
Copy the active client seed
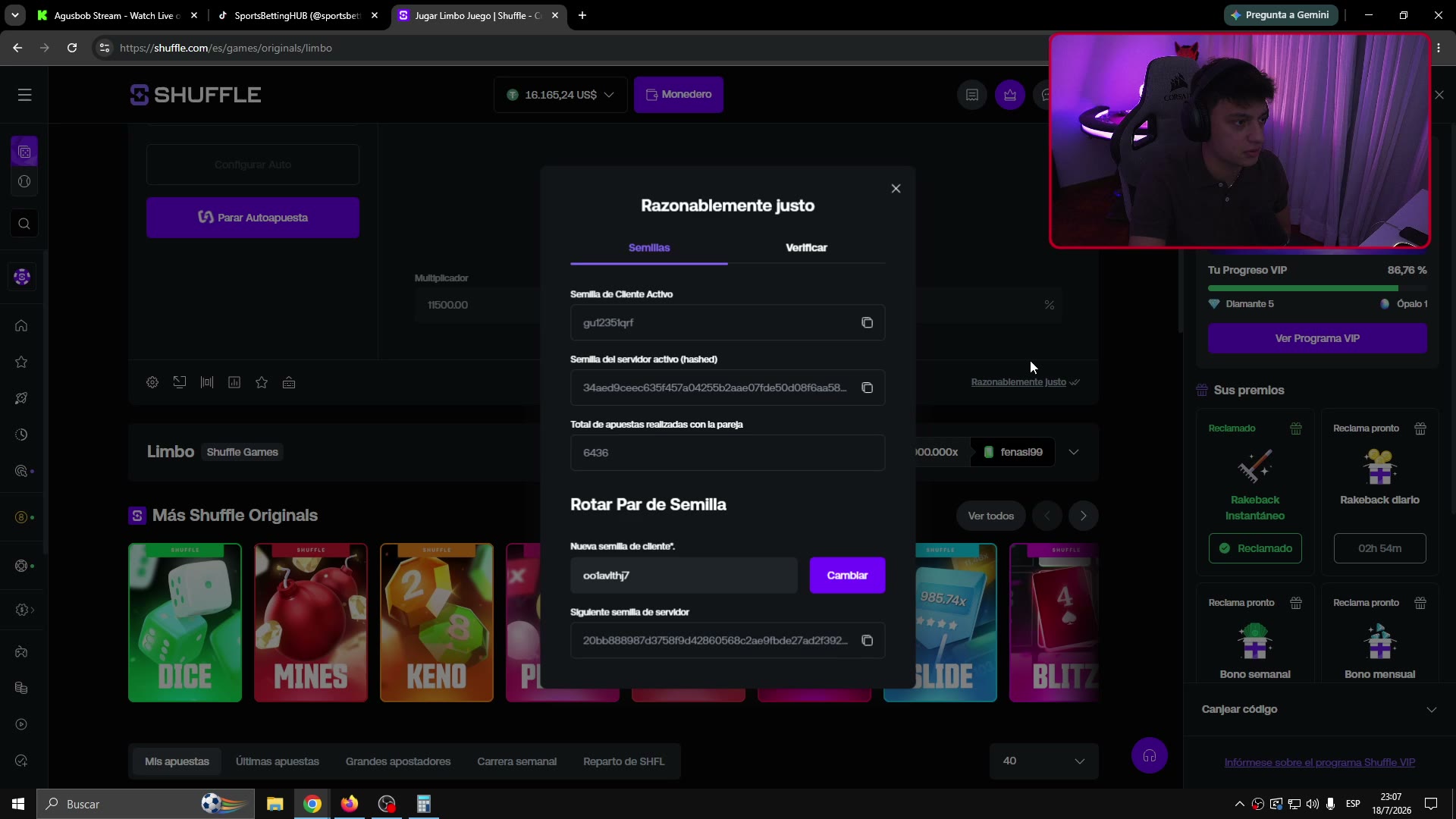tap(868, 322)
